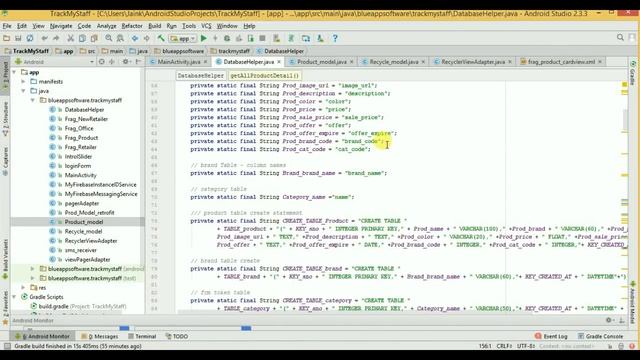640x360 pixels.
Task: Click the Undo arrow icon
Action: pyautogui.click(x=44, y=38)
